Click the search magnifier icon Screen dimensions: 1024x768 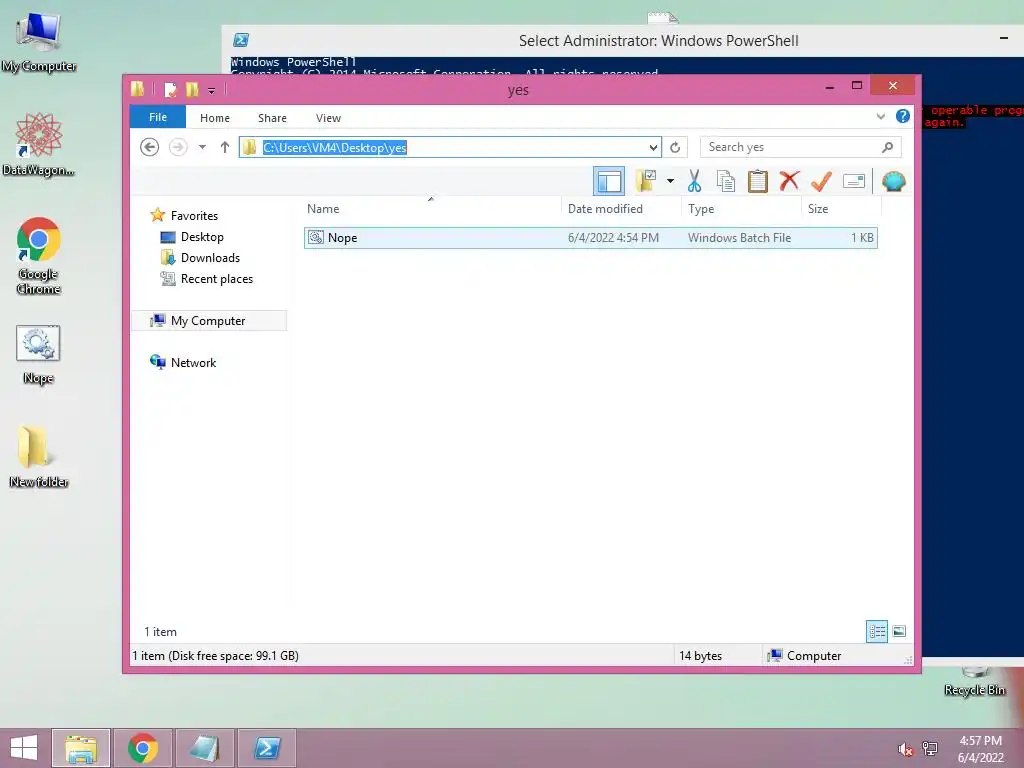coord(888,148)
